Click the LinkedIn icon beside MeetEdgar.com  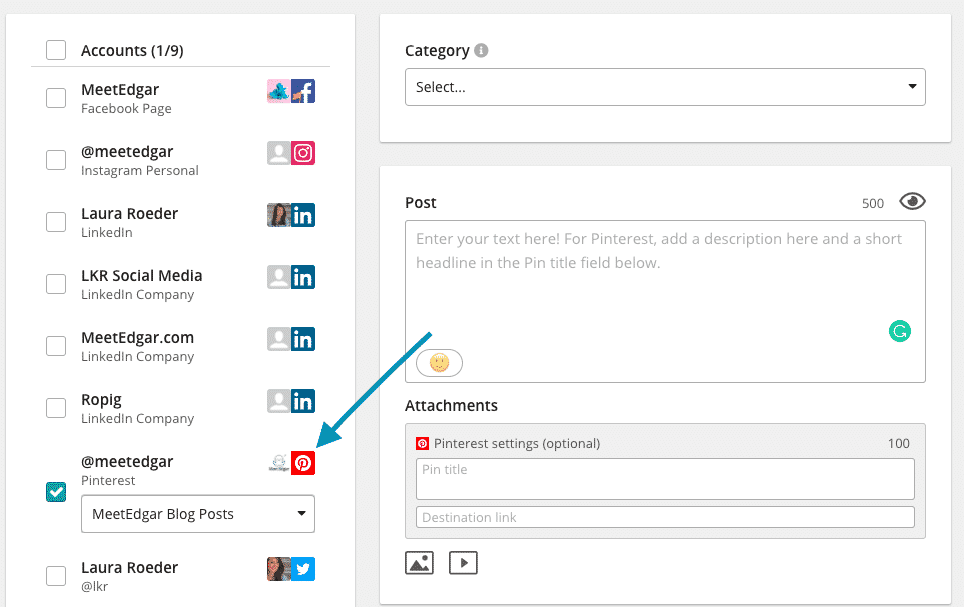click(303, 339)
